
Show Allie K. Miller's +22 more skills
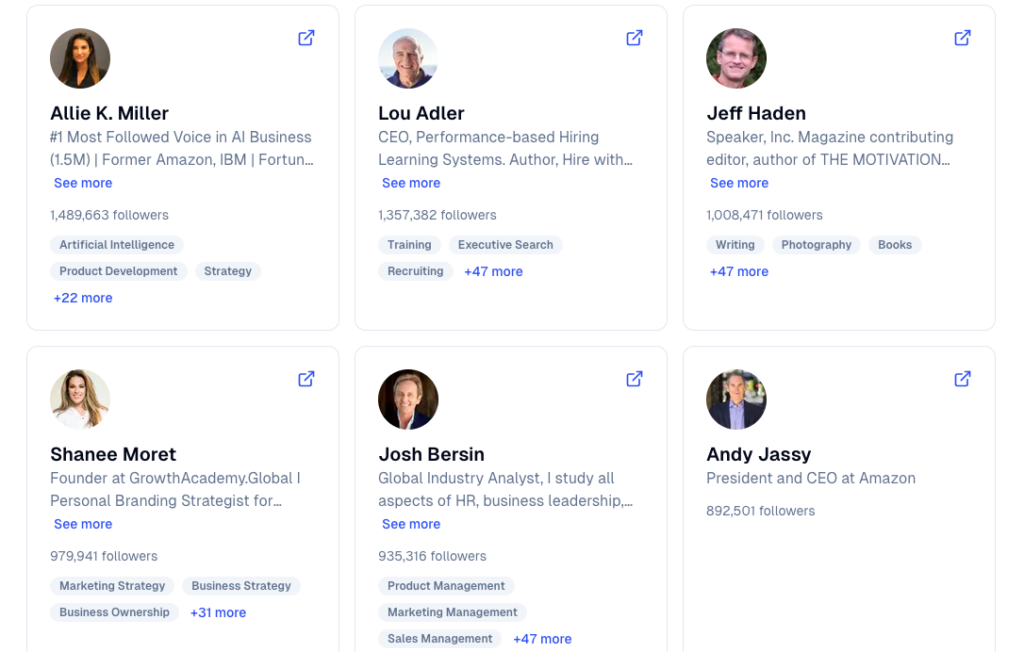[x=83, y=298]
